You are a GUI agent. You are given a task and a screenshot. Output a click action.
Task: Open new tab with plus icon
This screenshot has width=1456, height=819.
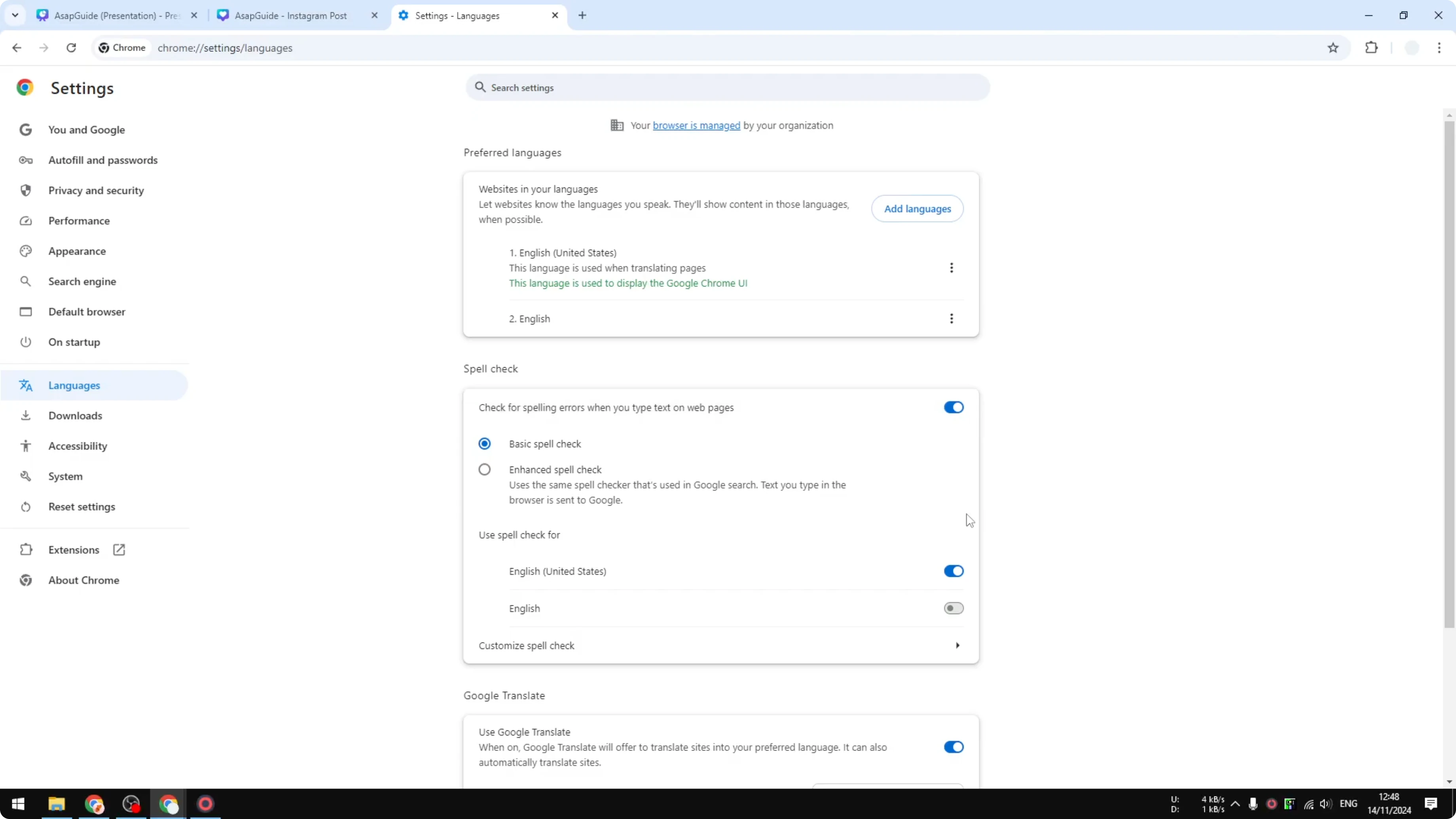click(582, 15)
